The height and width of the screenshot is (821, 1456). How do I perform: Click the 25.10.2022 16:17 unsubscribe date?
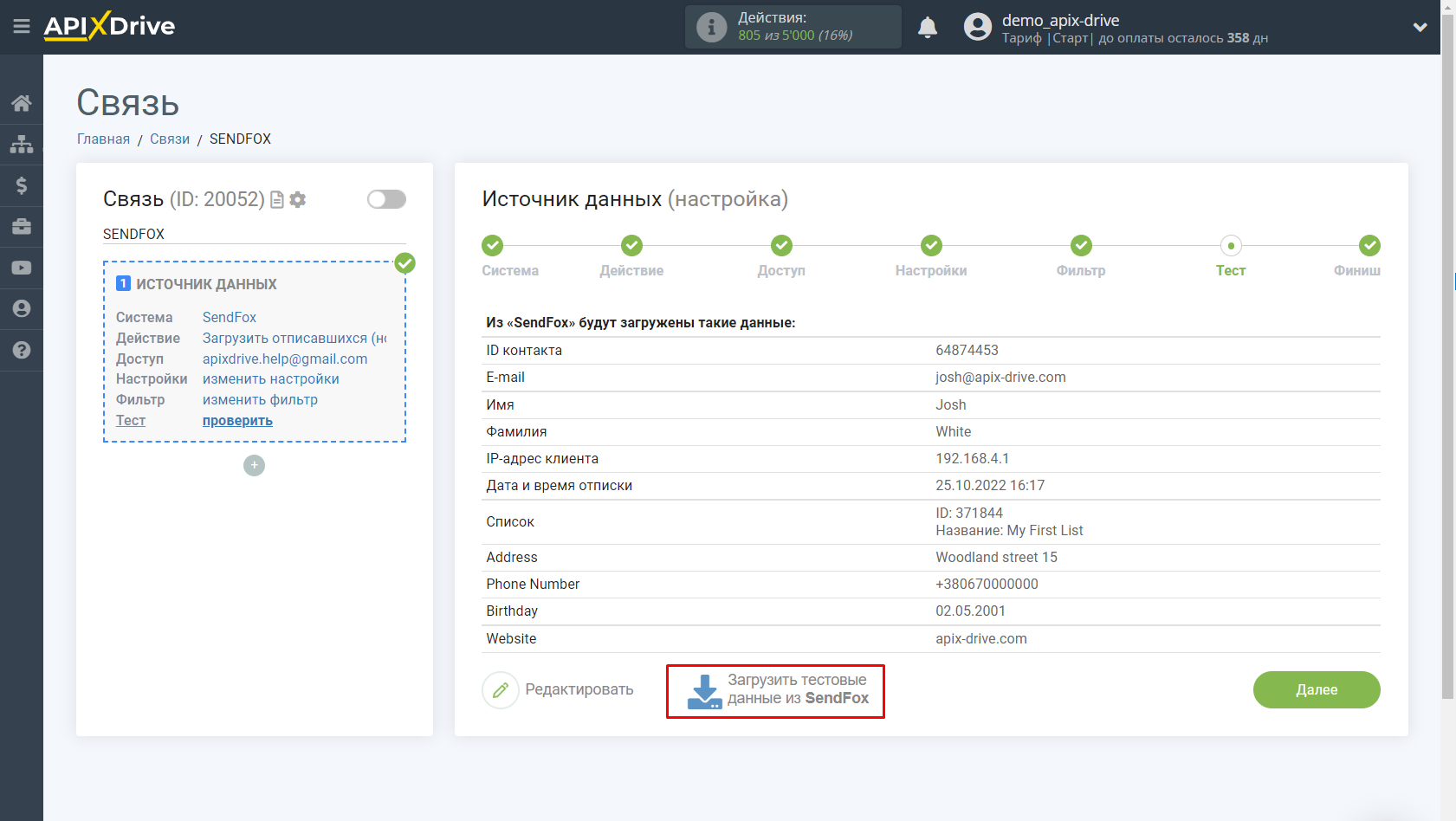990,485
